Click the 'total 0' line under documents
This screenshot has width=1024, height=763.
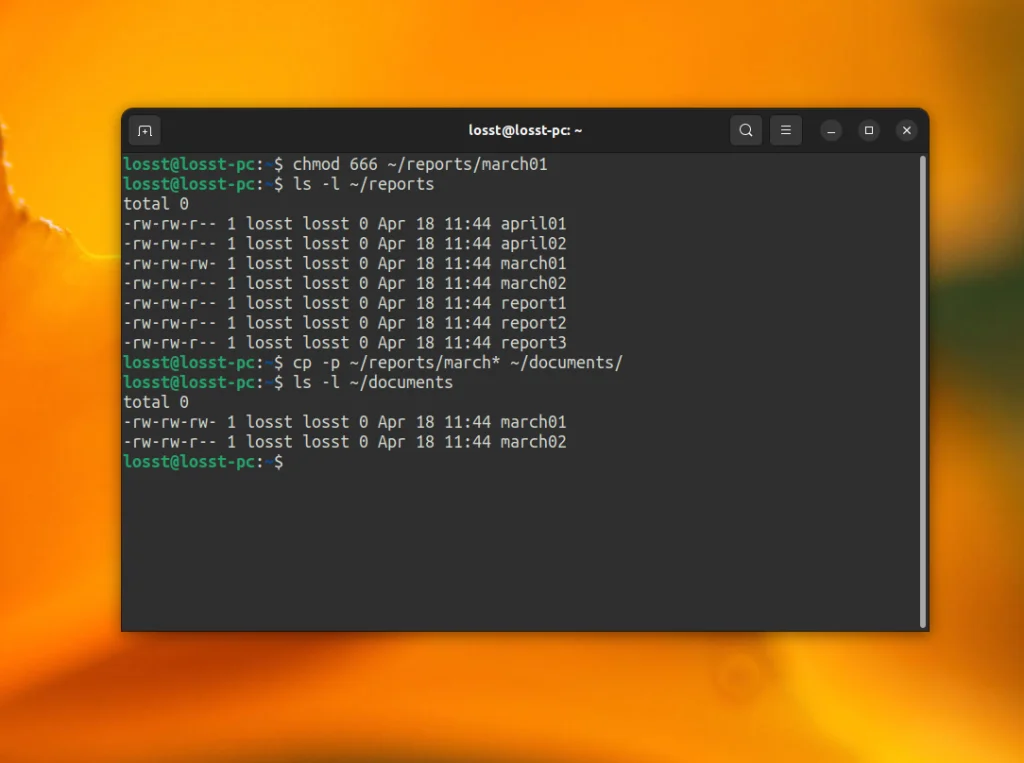coord(156,402)
